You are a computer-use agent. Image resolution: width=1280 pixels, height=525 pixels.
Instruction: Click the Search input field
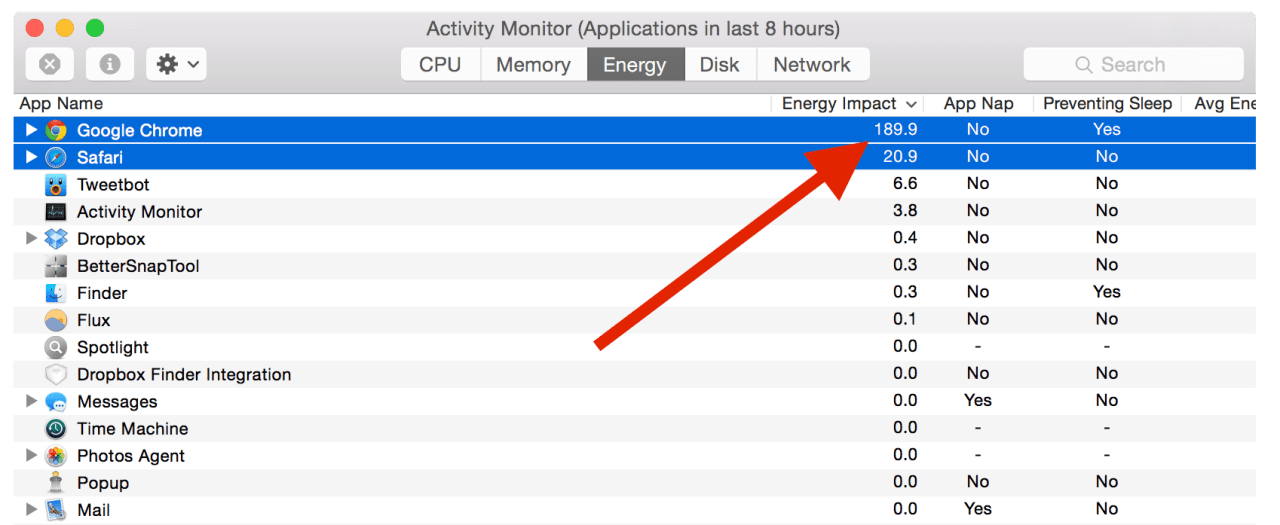1133,65
